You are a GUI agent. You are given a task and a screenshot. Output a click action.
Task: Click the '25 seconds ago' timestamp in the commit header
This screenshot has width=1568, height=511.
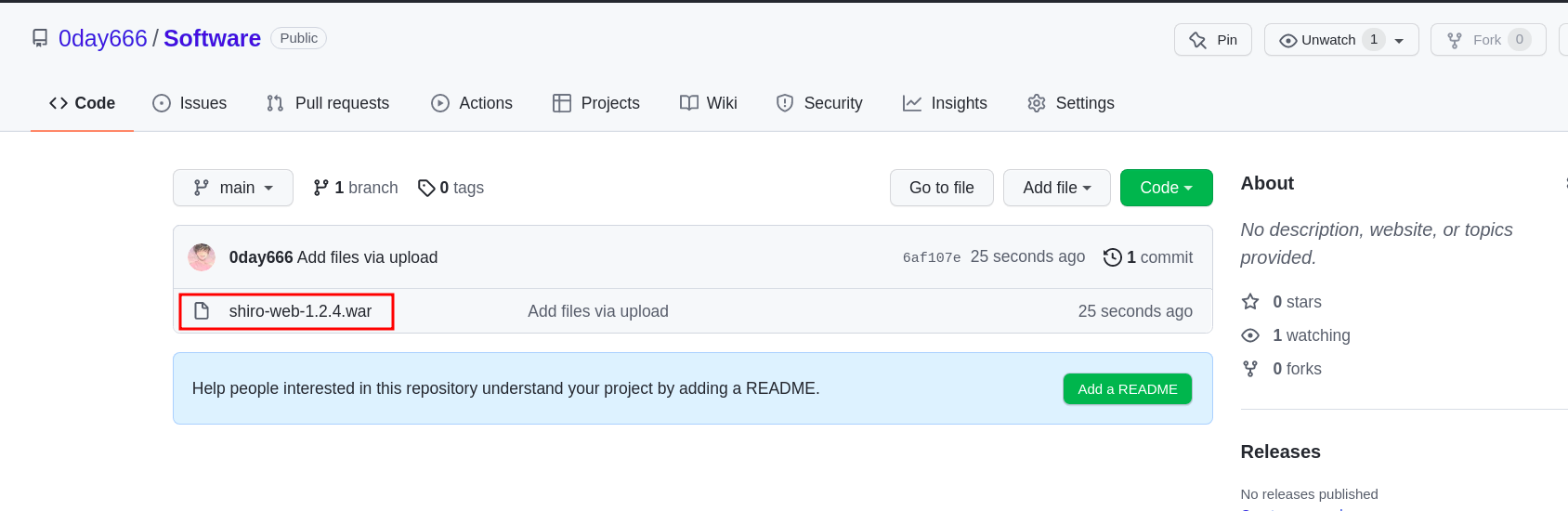pos(1027,256)
